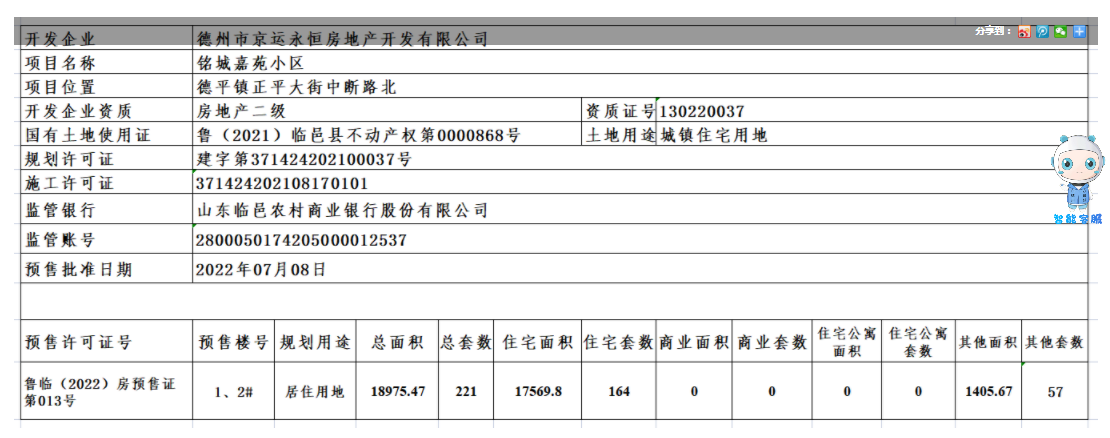Viewport: 1110px width, 438px height.
Task: Click the 施工许可证 number 371424202108170101
Action: pyautogui.click(x=283, y=184)
